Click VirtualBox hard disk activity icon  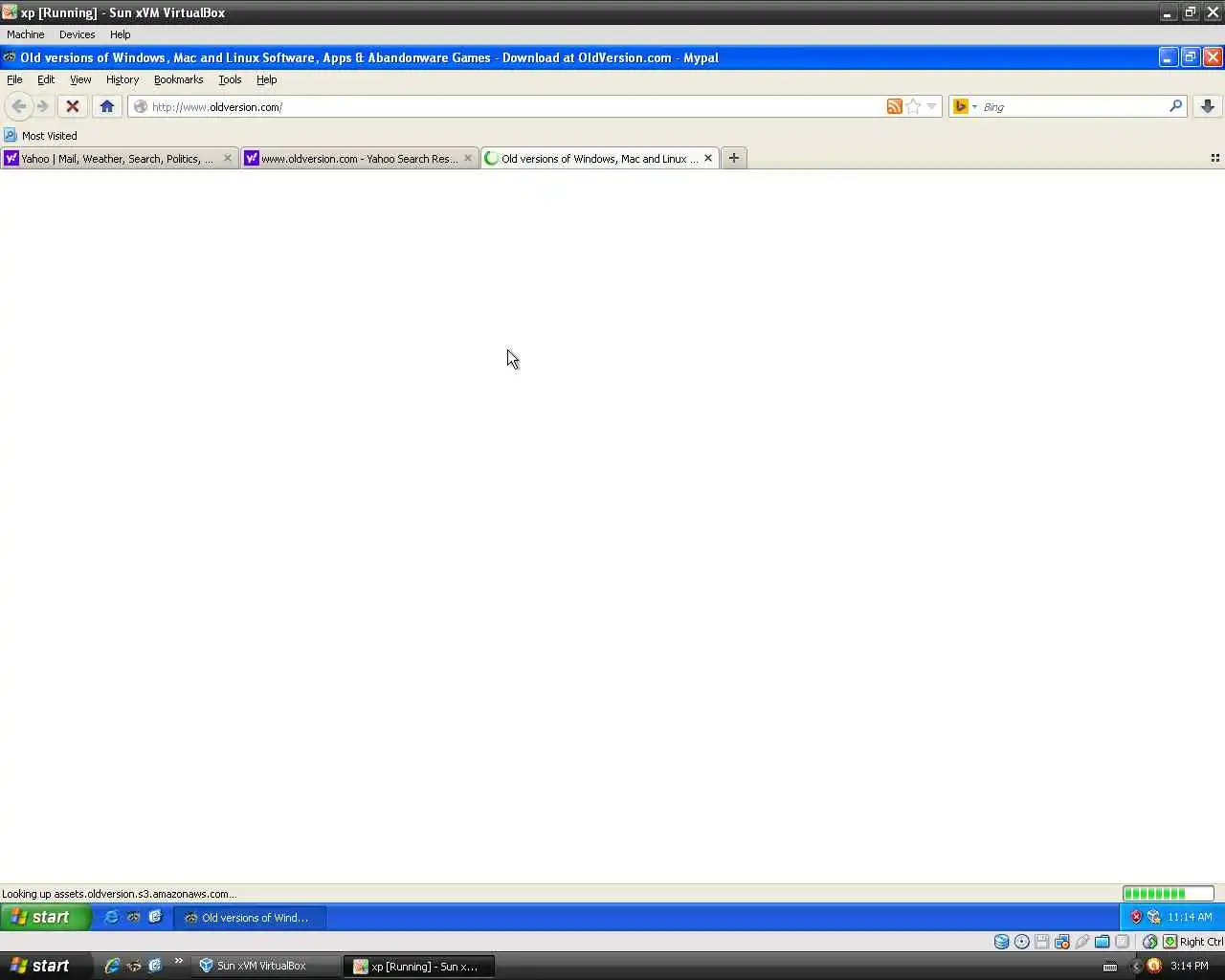click(x=1001, y=942)
